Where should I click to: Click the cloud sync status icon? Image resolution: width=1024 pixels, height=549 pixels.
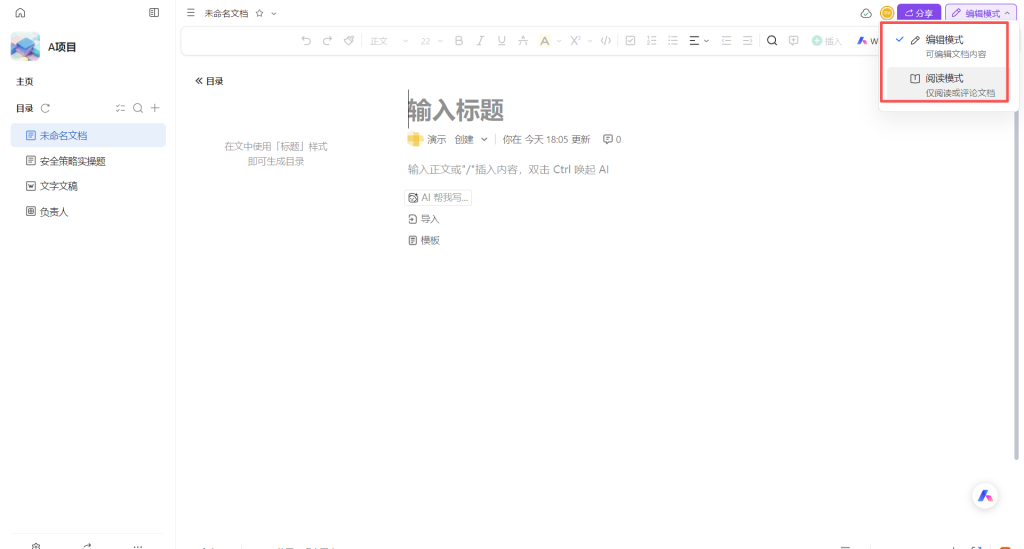[x=866, y=13]
